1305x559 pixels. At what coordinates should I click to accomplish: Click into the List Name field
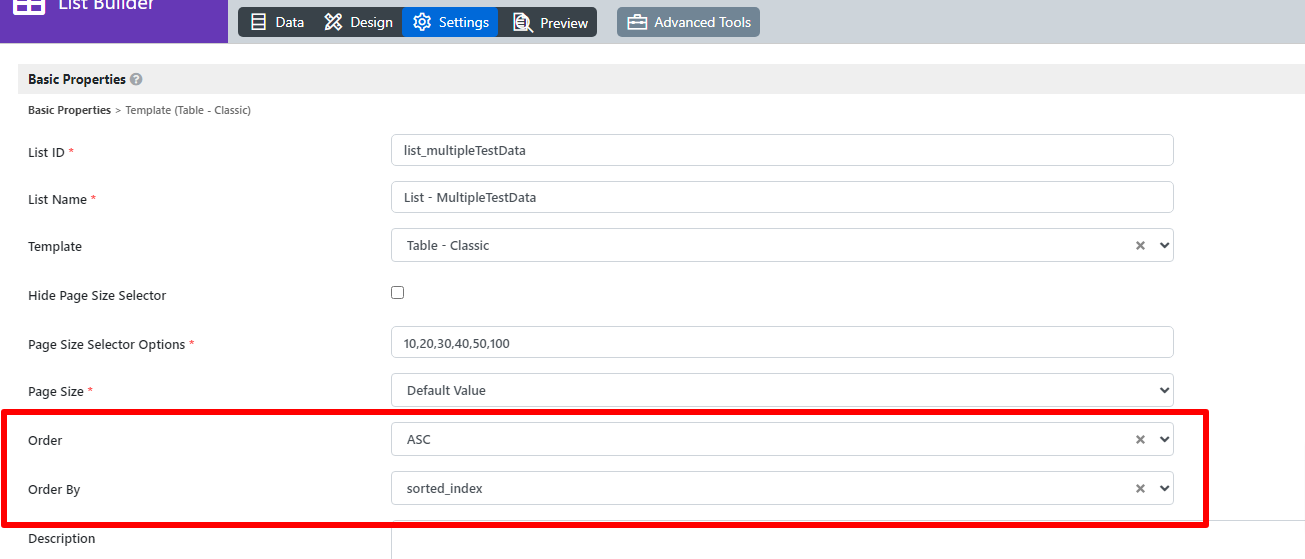[782, 197]
